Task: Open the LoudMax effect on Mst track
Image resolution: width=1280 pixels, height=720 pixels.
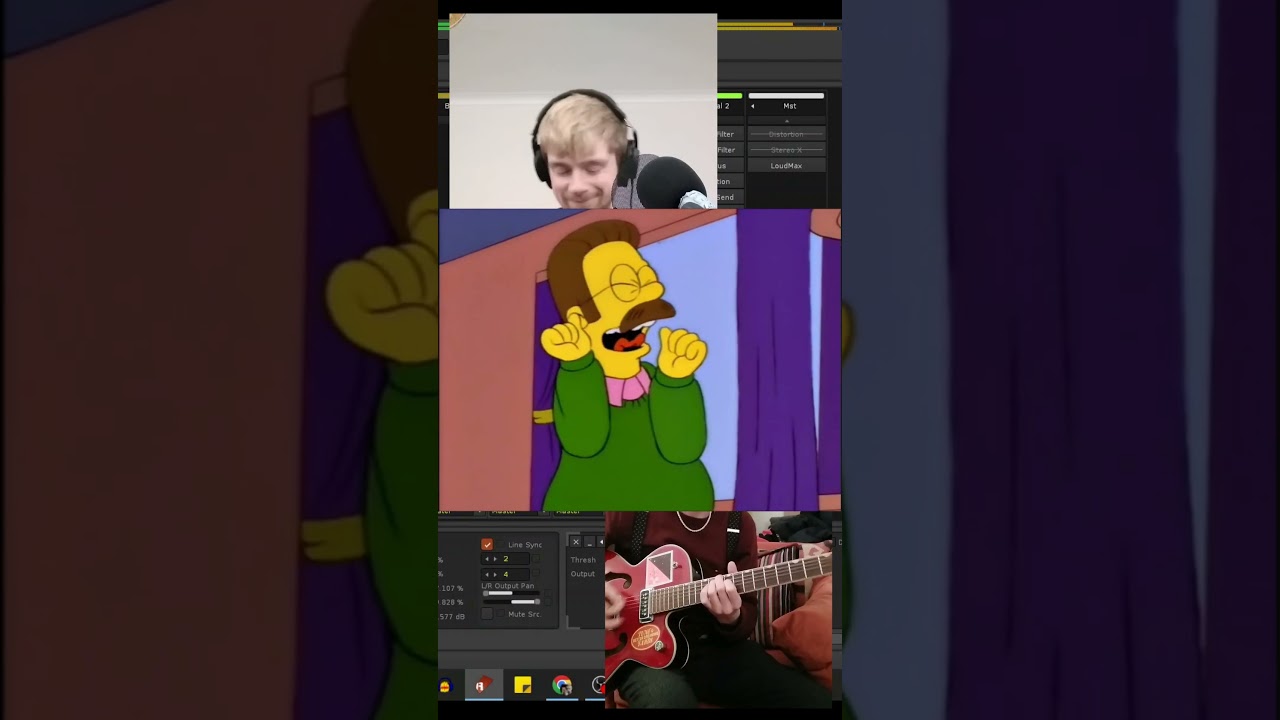Action: [787, 166]
